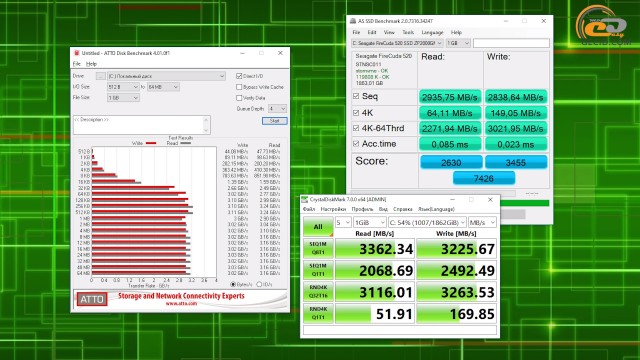Uncheck the Seq test in AS SSD
640x360 pixels.
[356, 96]
